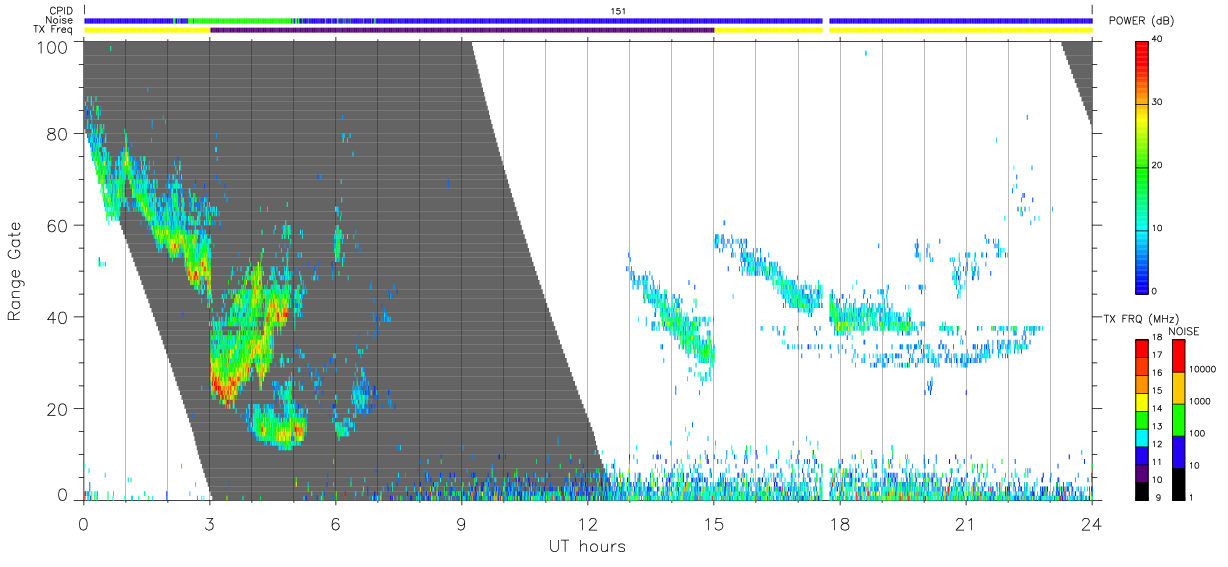Click the Range Gate tick label 60
The height and width of the screenshot is (567, 1228).
pos(57,226)
